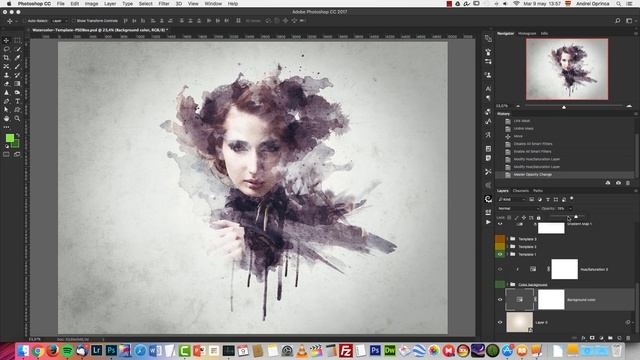Show the Hue/Saturation 3 layer
The image size is (640, 360).
(500, 269)
